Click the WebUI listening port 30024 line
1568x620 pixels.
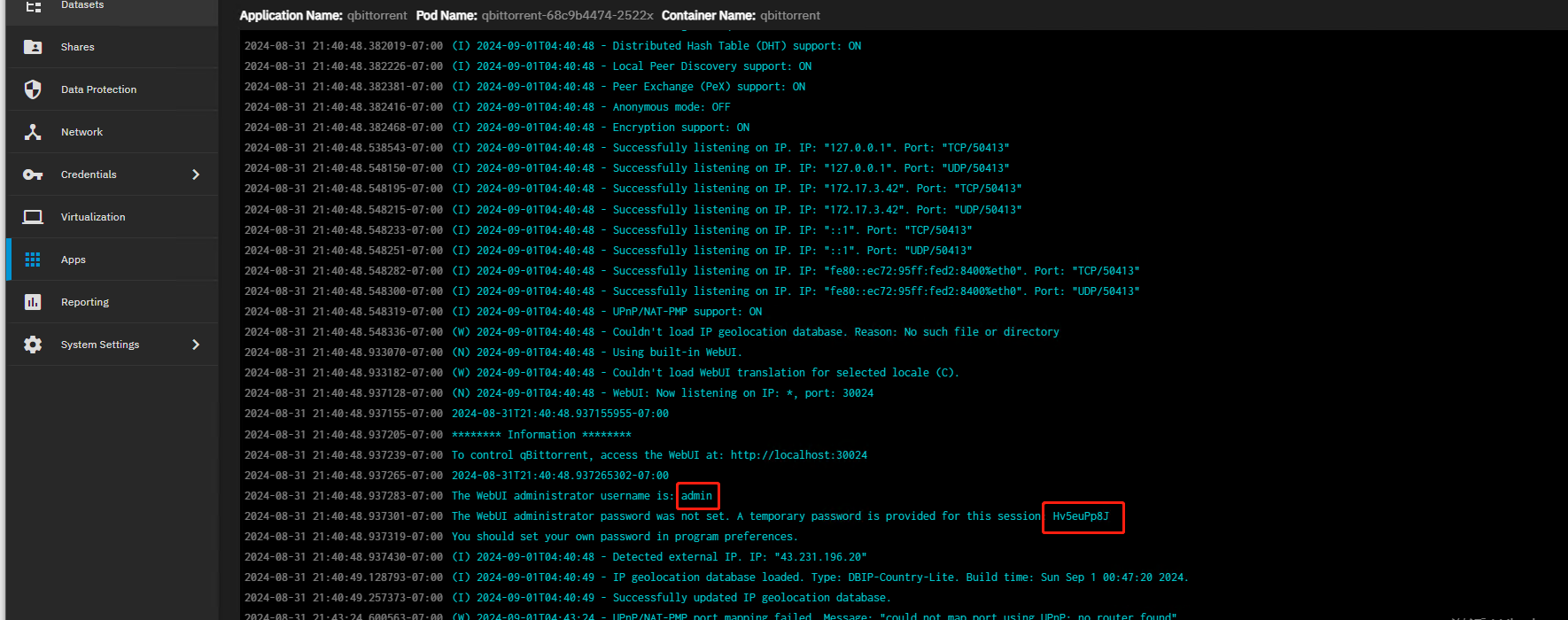(x=559, y=393)
